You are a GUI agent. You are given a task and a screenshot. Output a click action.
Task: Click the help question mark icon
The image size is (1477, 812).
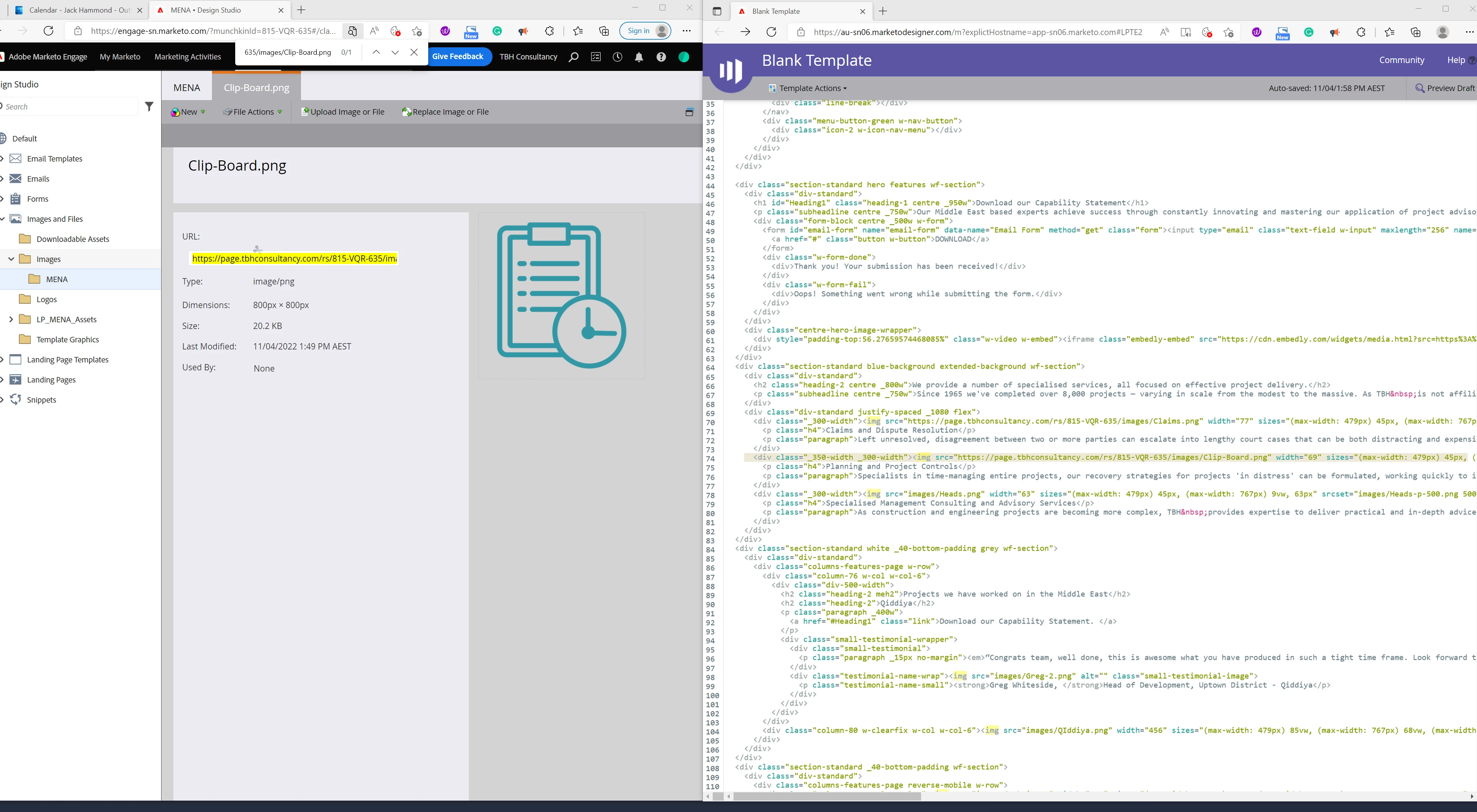(661, 57)
